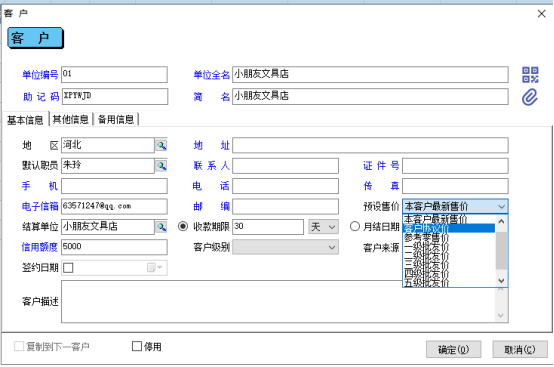Click the 收款期限 field showing 30
The image size is (554, 367).
268,227
